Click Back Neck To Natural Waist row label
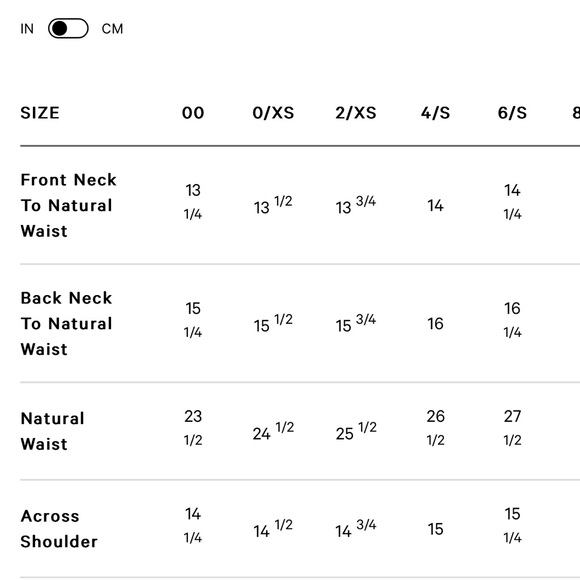580x580 pixels. pyautogui.click(x=67, y=324)
